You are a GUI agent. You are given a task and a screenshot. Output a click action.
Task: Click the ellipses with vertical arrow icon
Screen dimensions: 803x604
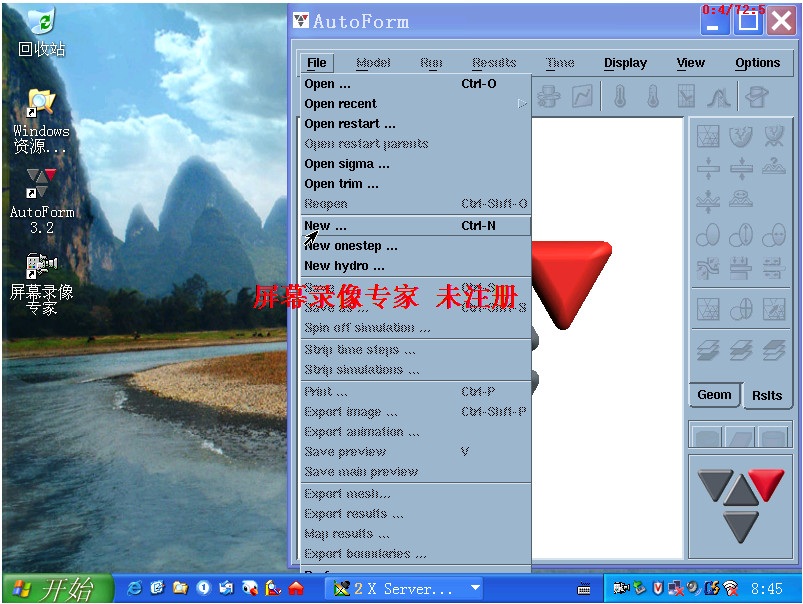[741, 235]
